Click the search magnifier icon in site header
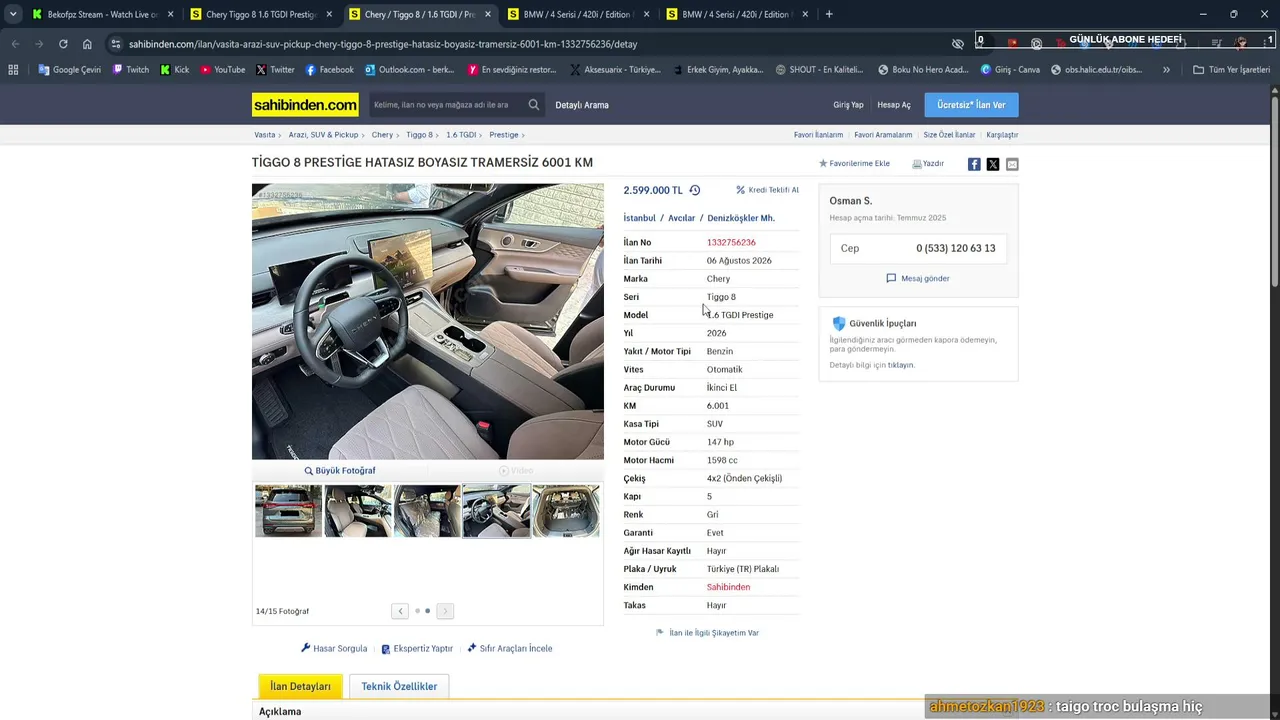Screen dimensions: 1280x720 coord(534,105)
